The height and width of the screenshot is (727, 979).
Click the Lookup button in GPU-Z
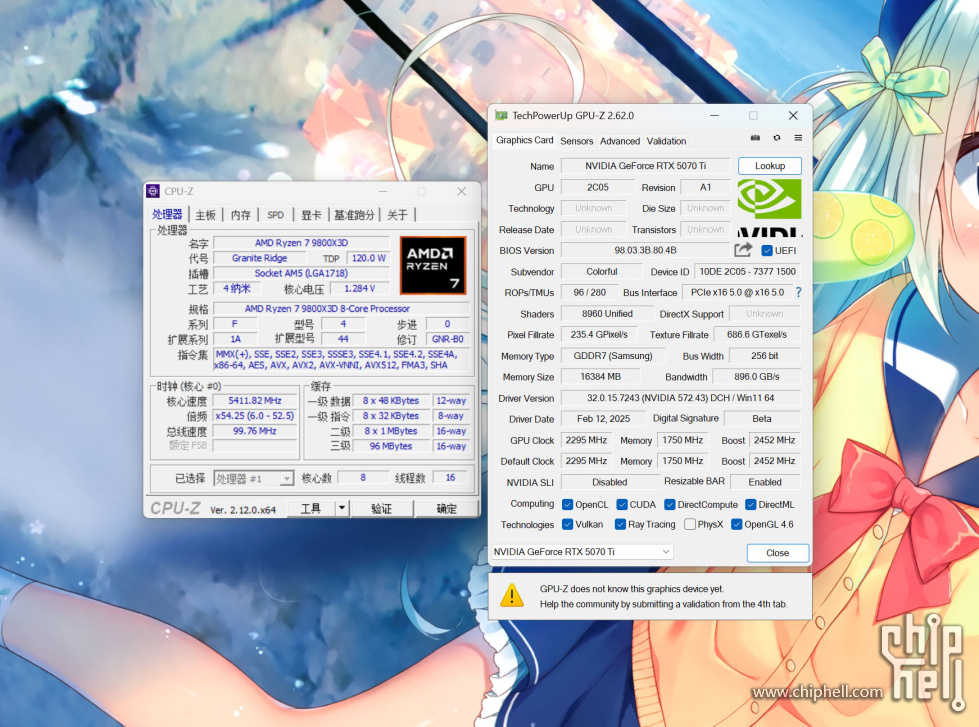point(769,166)
